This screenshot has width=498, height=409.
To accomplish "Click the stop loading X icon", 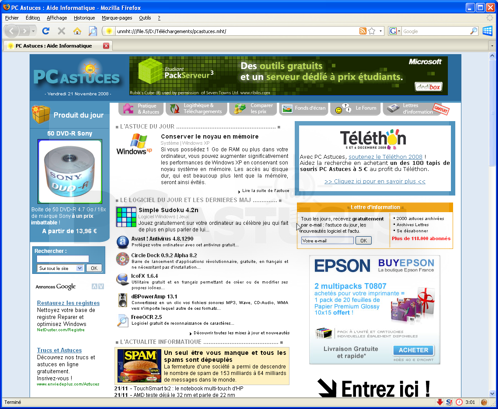I will [61, 31].
